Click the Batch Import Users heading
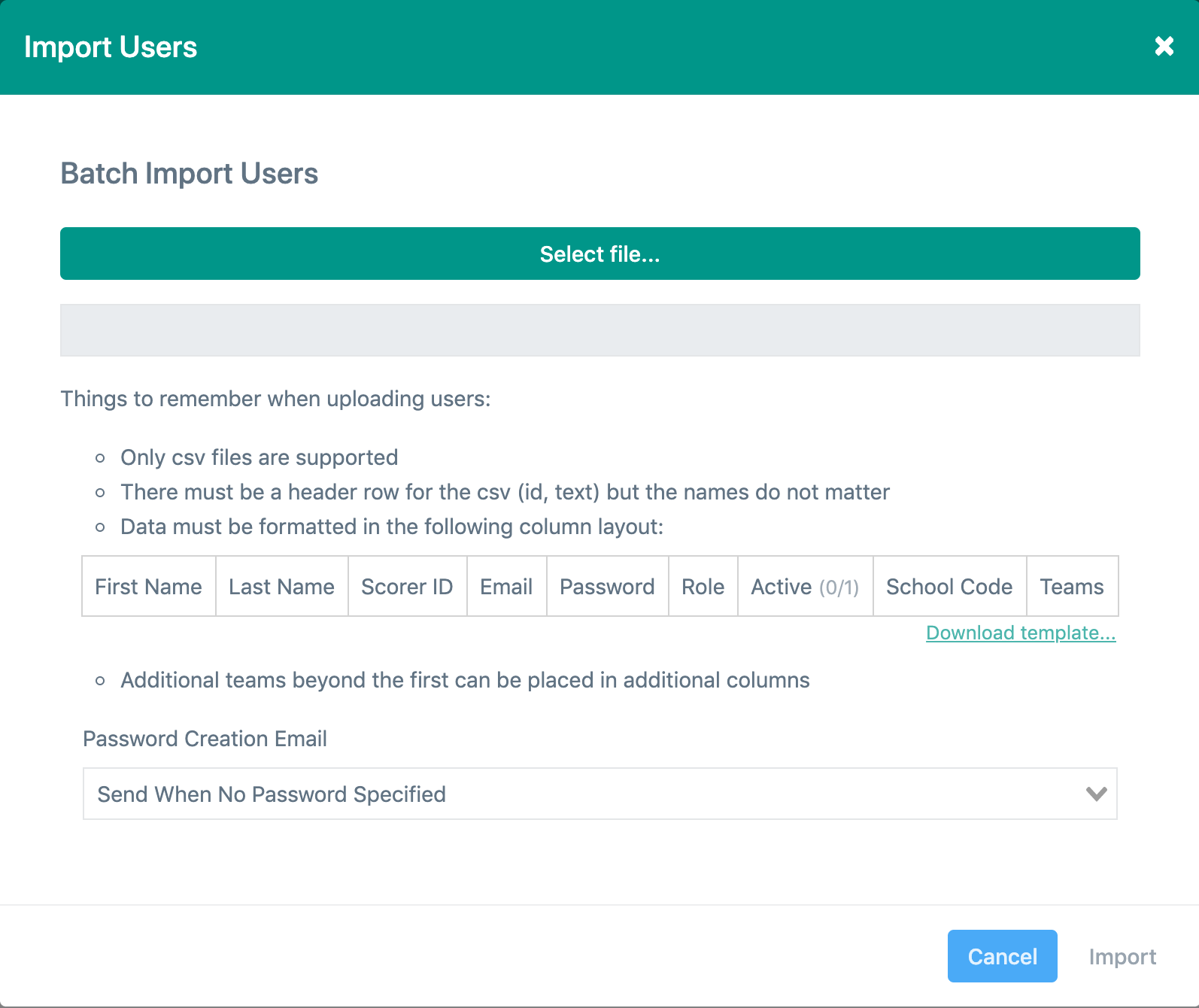The height and width of the screenshot is (1008, 1199). click(190, 174)
